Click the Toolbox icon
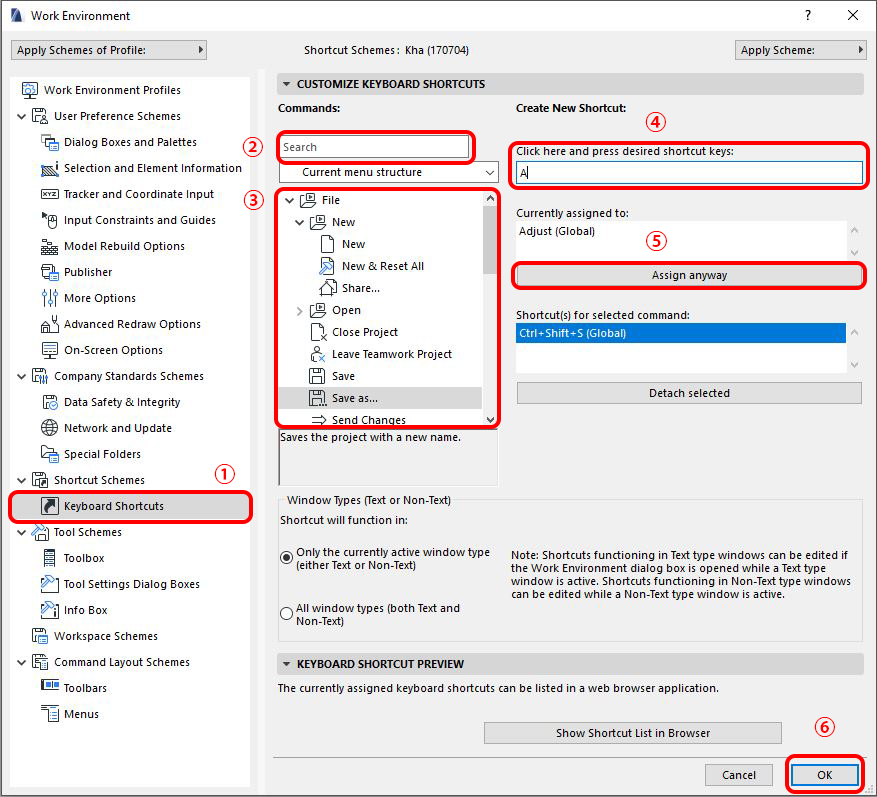The height and width of the screenshot is (797, 877). (x=50, y=558)
